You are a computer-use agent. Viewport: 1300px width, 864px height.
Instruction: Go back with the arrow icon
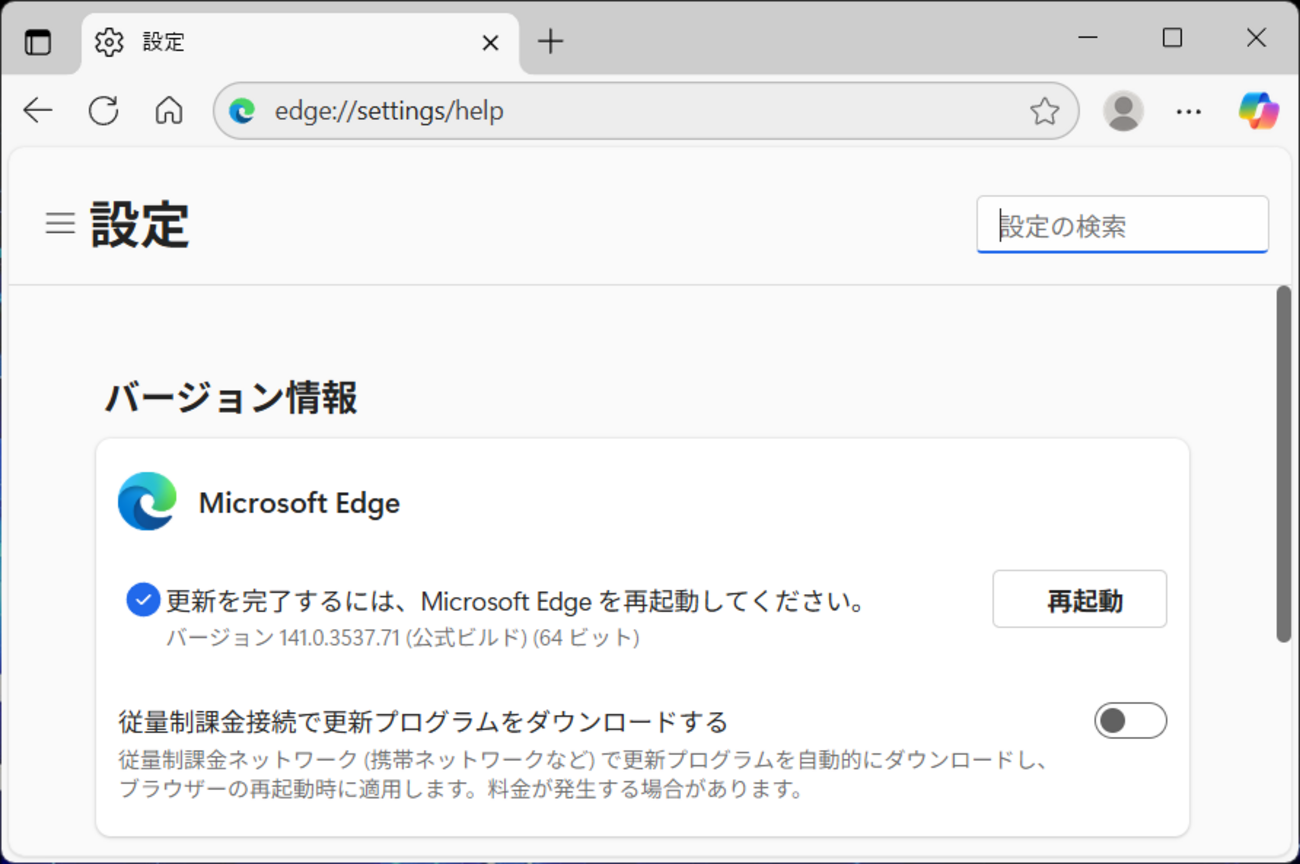tap(38, 110)
